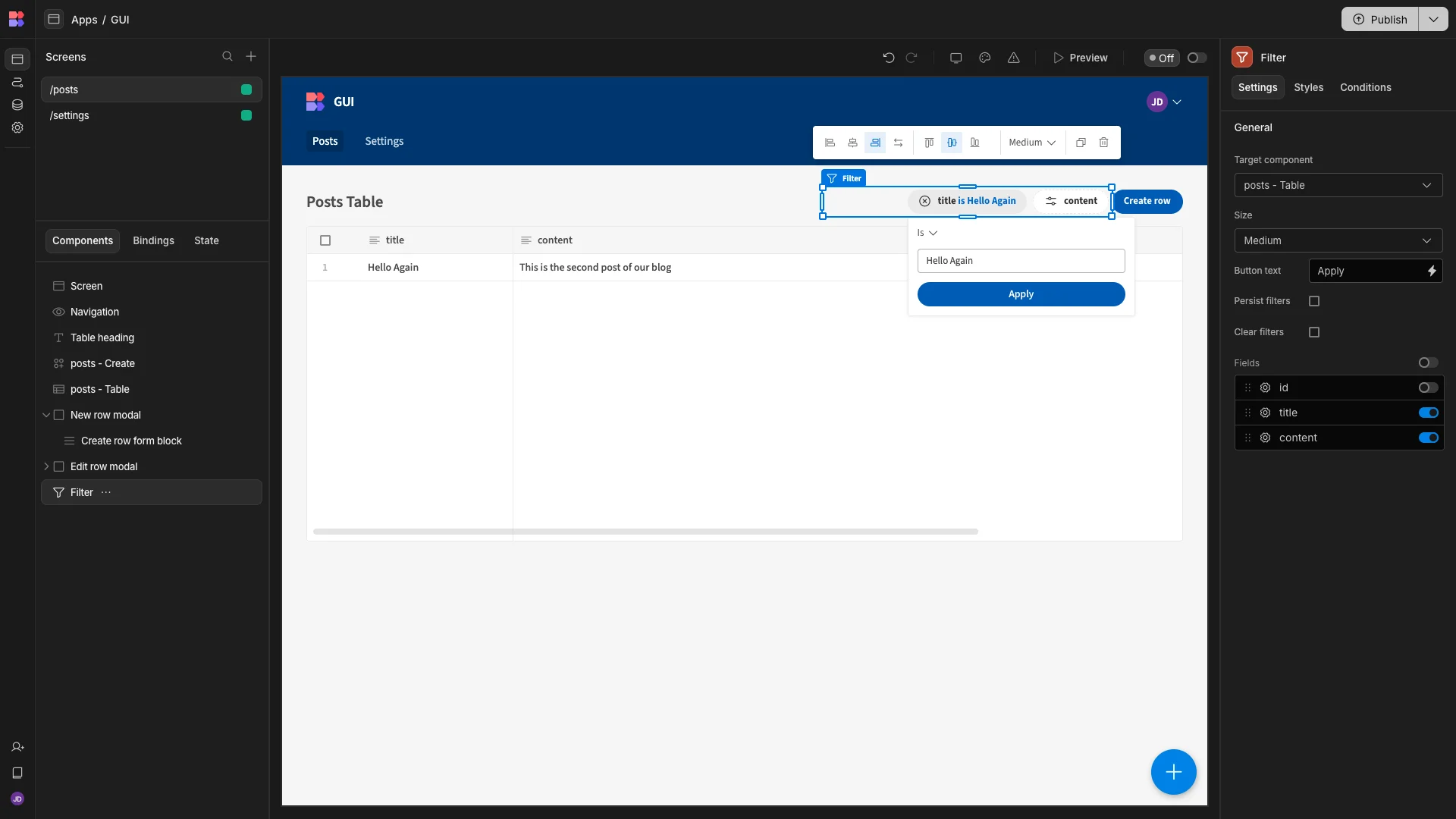The height and width of the screenshot is (819, 1456).
Task: Open the Settings gear in the sidebar
Action: point(17,127)
